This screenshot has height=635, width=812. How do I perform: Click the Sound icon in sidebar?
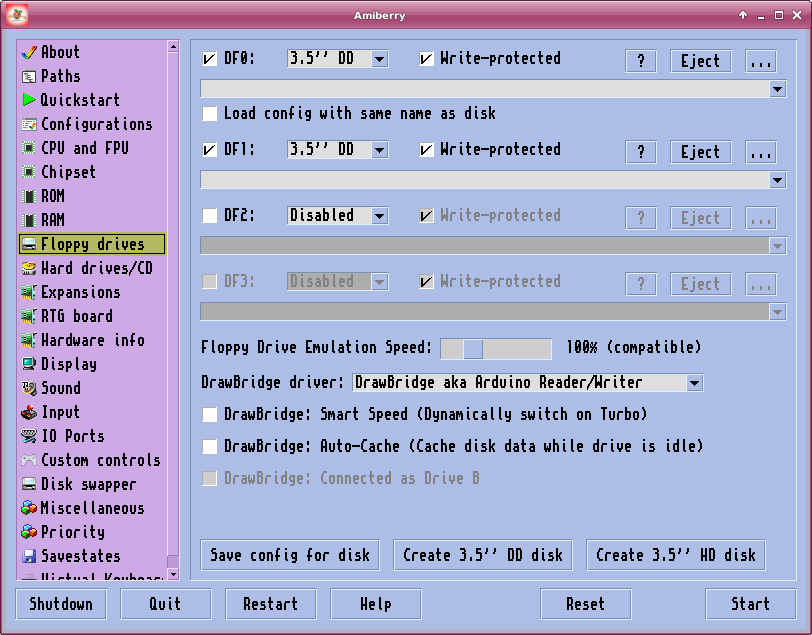click(29, 388)
